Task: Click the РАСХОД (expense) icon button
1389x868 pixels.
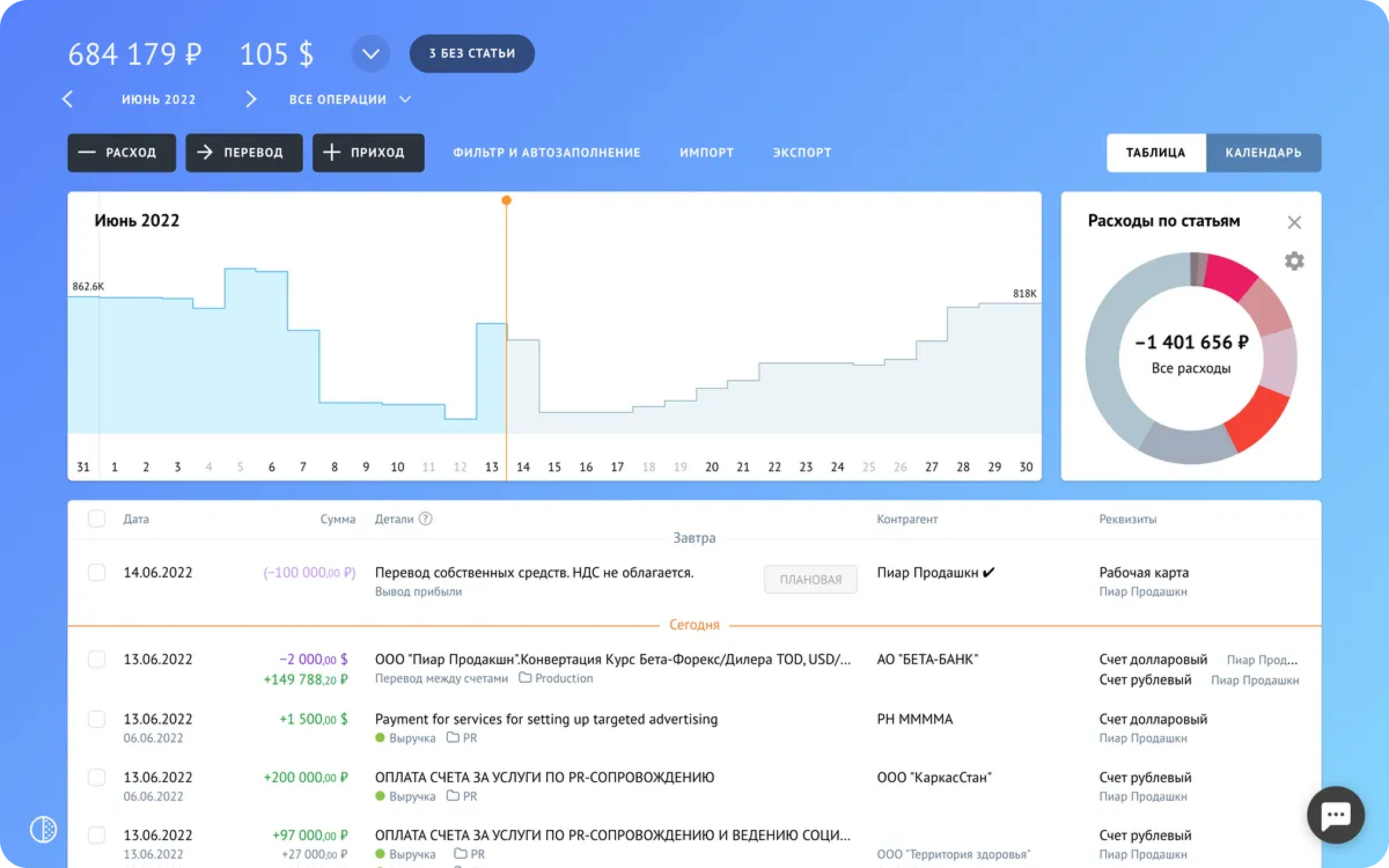Action: (120, 152)
